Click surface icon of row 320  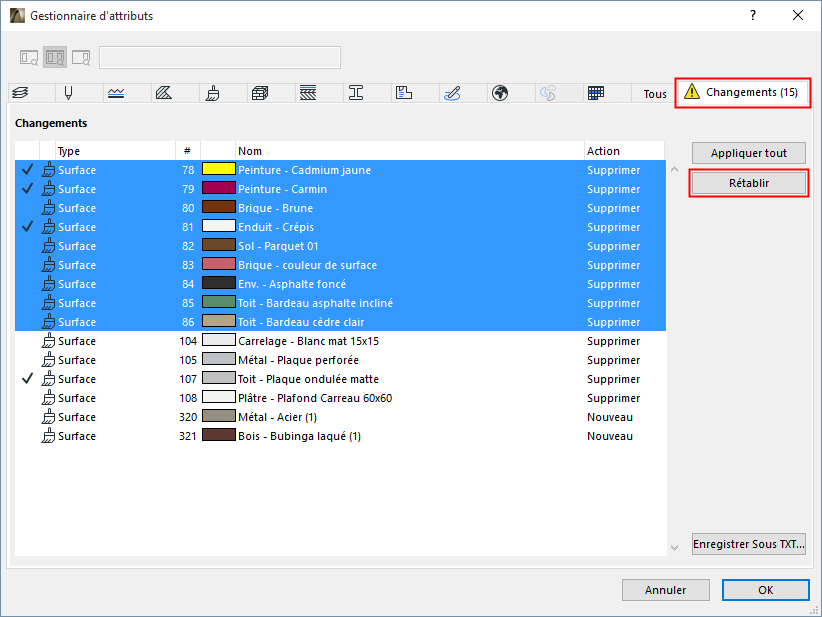[x=48, y=417]
